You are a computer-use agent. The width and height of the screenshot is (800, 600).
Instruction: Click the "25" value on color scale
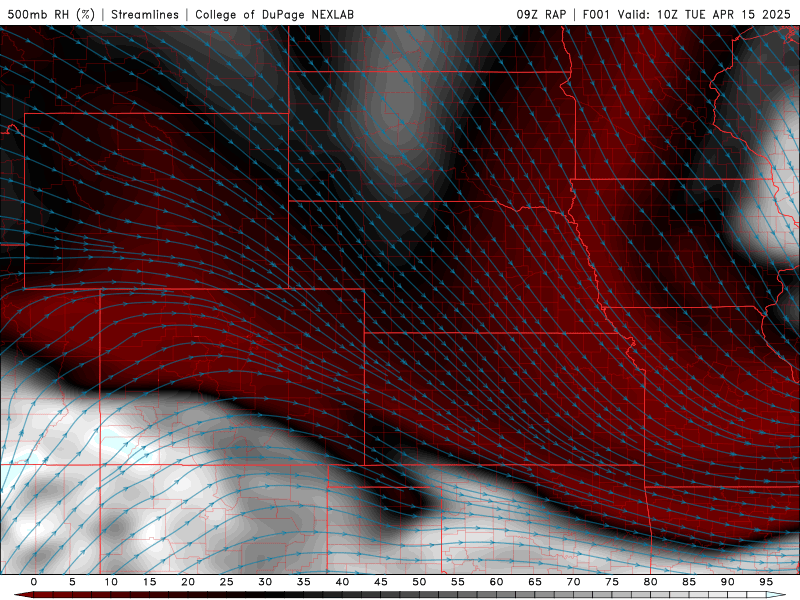point(227,582)
